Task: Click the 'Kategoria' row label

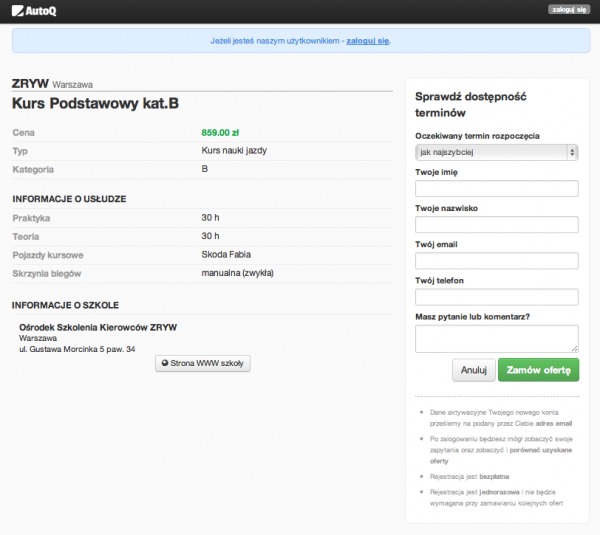Action: point(33,170)
